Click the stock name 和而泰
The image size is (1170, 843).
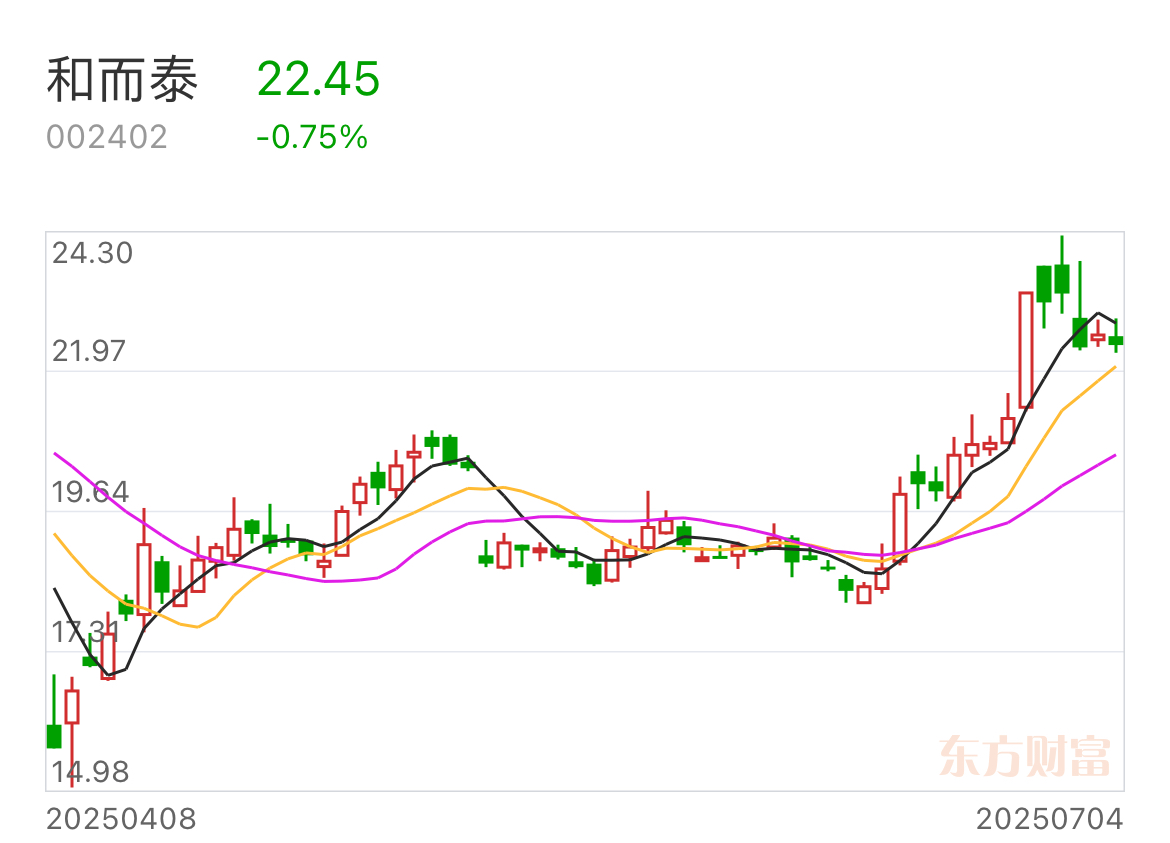point(122,80)
